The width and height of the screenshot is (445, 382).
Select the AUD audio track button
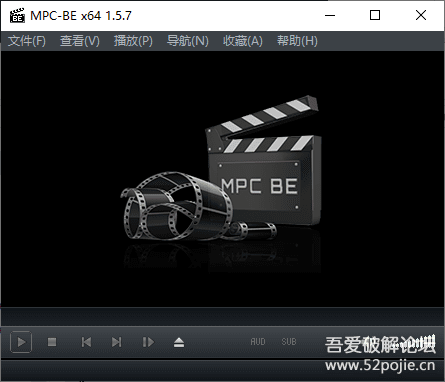tap(258, 342)
